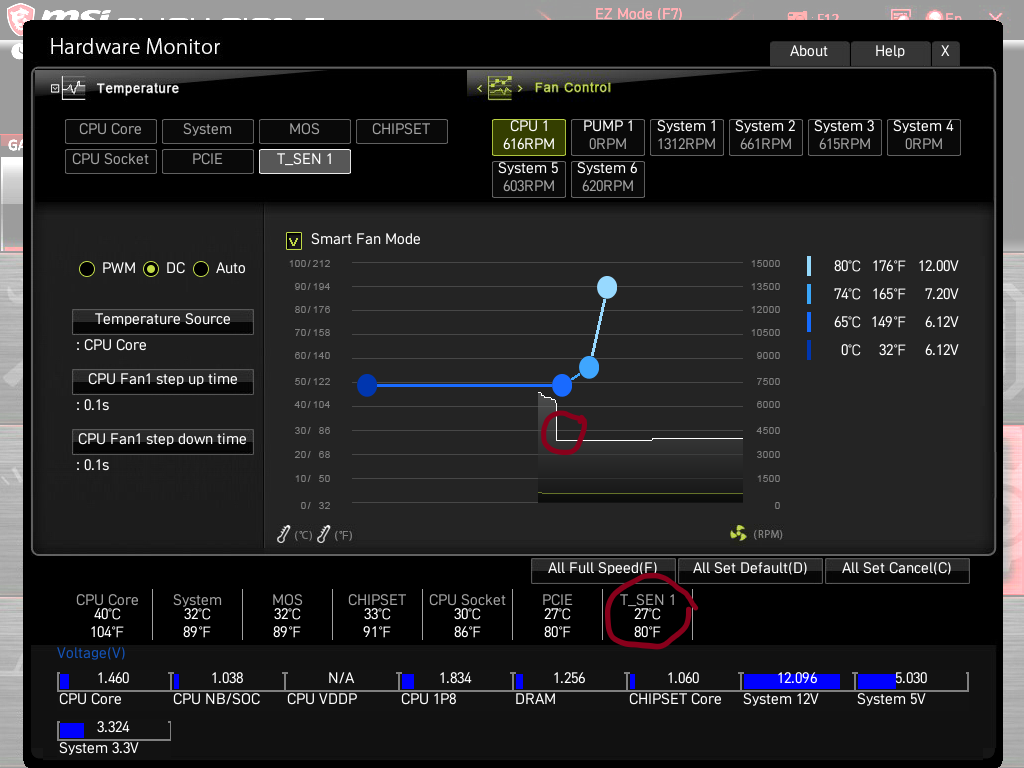Image resolution: width=1024 pixels, height=768 pixels.
Task: Click All Full Speed(F) button
Action: pos(603,569)
